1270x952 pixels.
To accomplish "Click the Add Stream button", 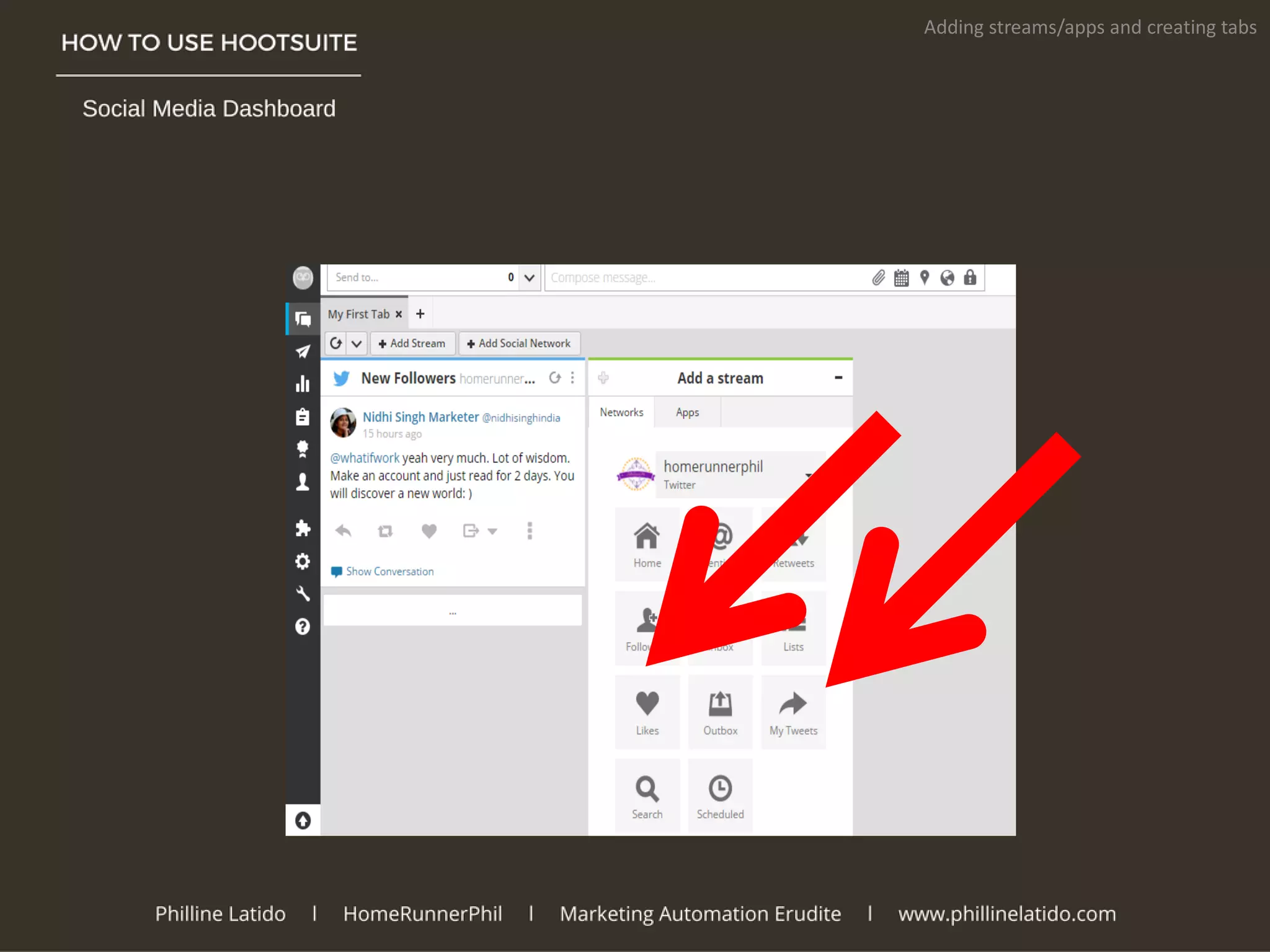I will [412, 343].
